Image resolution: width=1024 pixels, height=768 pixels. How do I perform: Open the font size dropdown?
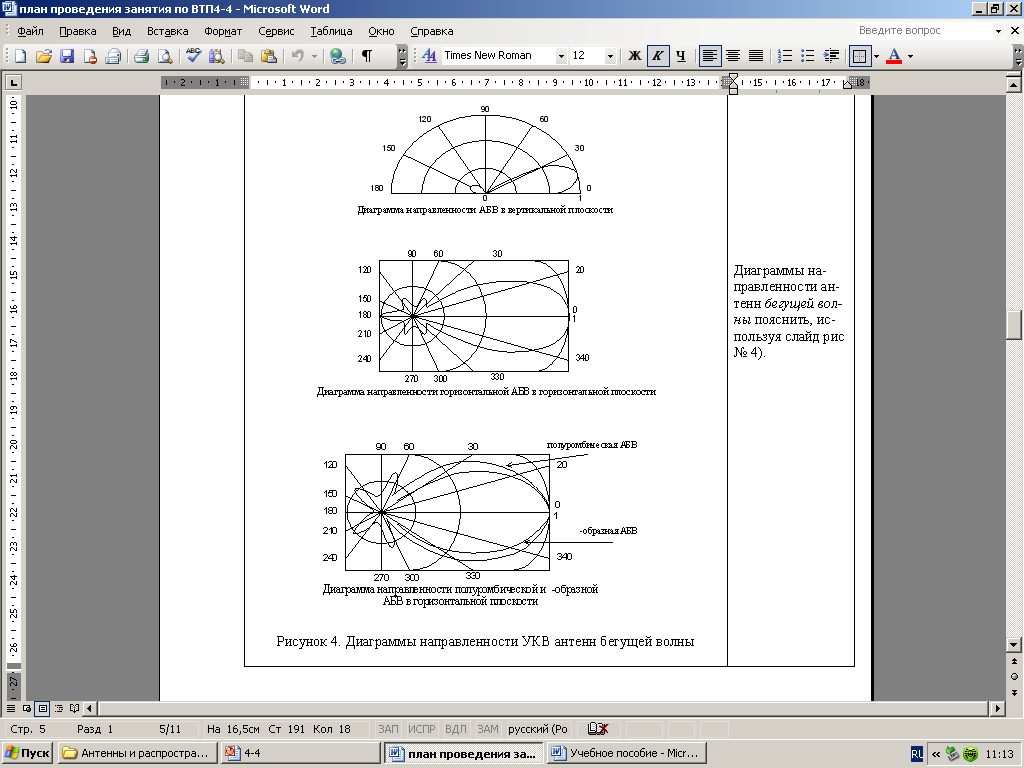pos(610,56)
